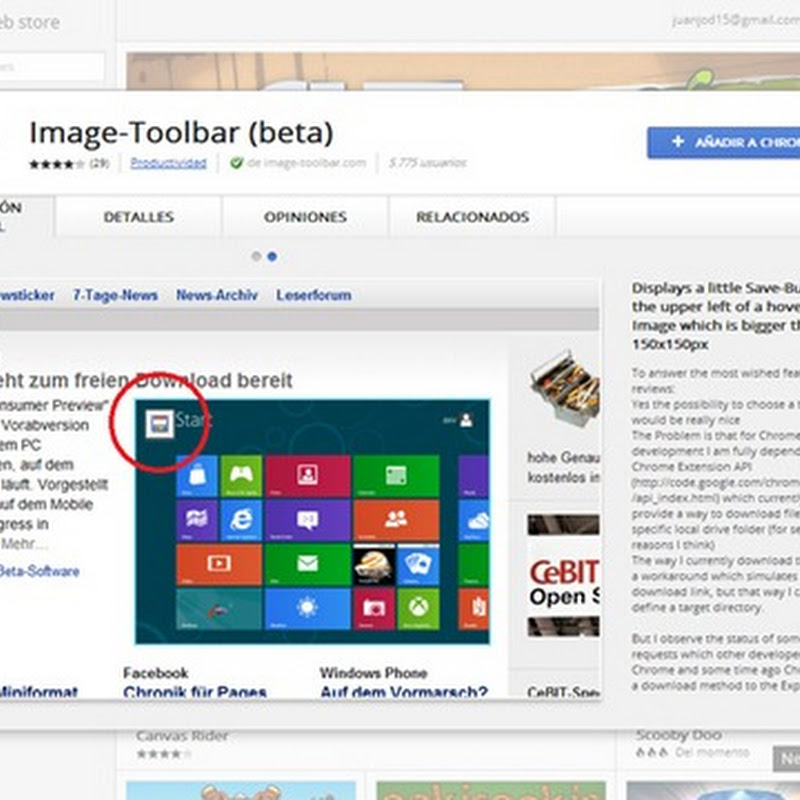Screen dimensions: 800x800
Task: Click the Facebook heading text
Action: point(156,673)
